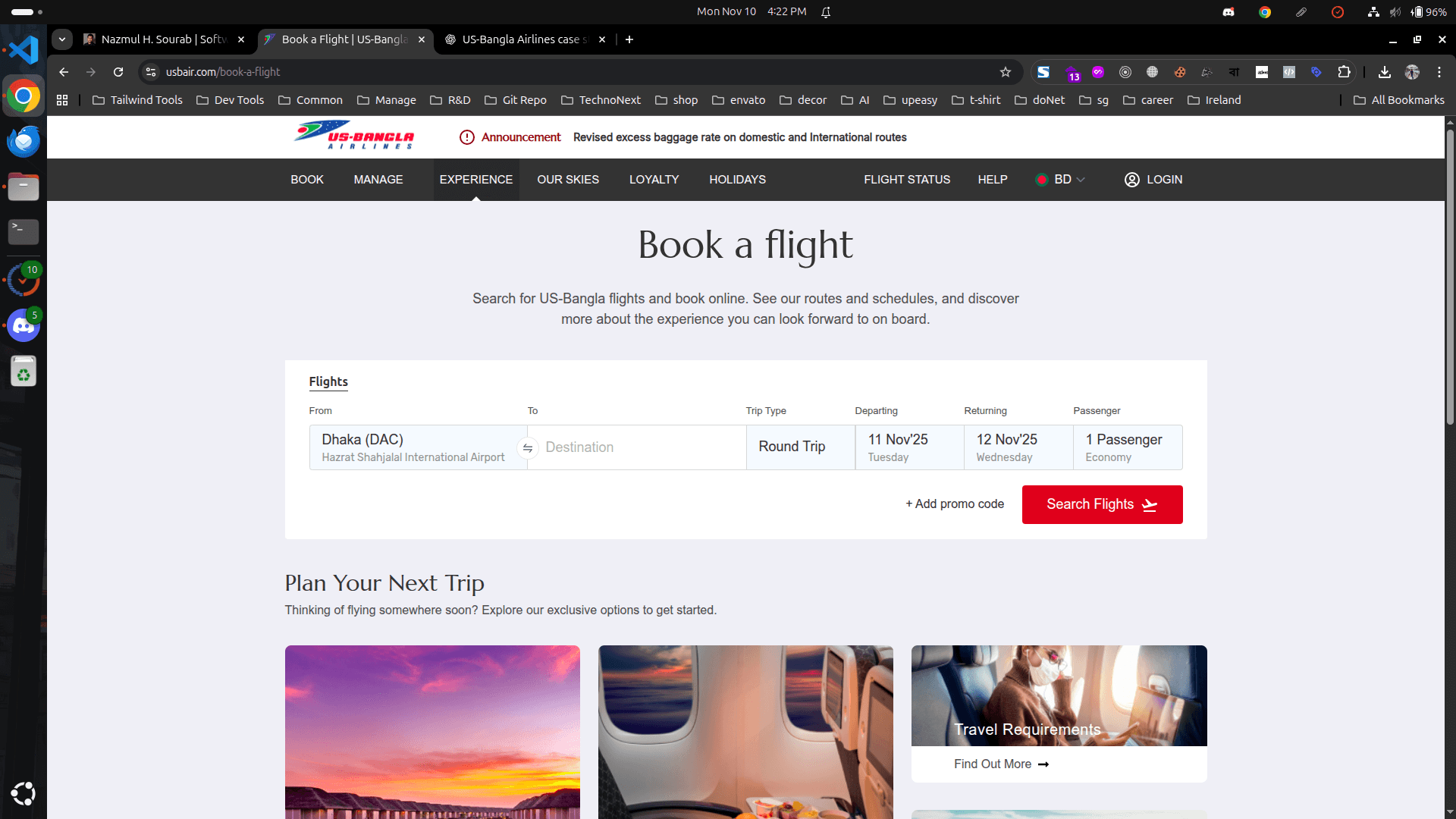Screen dimensions: 1456x819
Task: Open the Chrome three-dot menu
Action: 1439,72
